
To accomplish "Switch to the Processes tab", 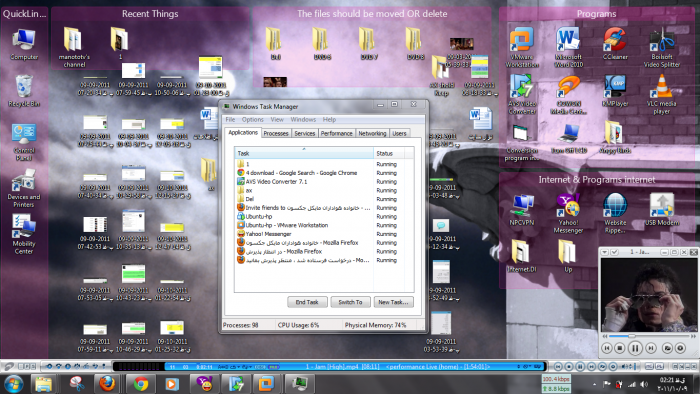I will (x=275, y=133).
